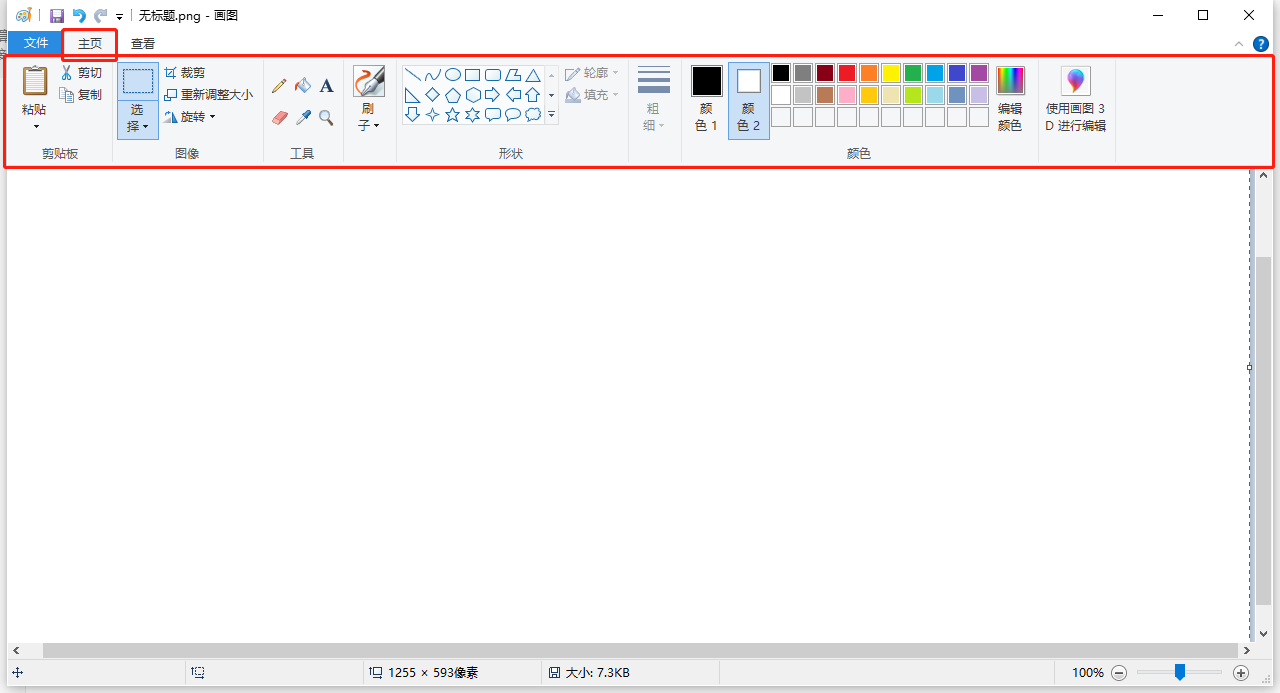This screenshot has width=1280, height=693.
Task: Click the 重新调整大小 button
Action: (x=208, y=95)
